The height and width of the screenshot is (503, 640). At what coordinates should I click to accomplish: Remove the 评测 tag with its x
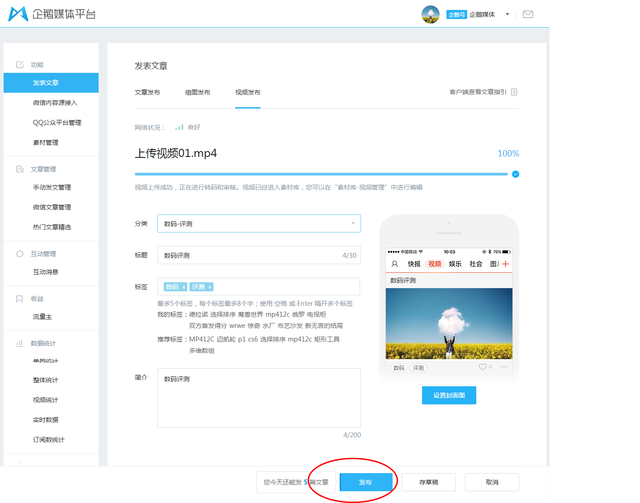click(x=210, y=287)
